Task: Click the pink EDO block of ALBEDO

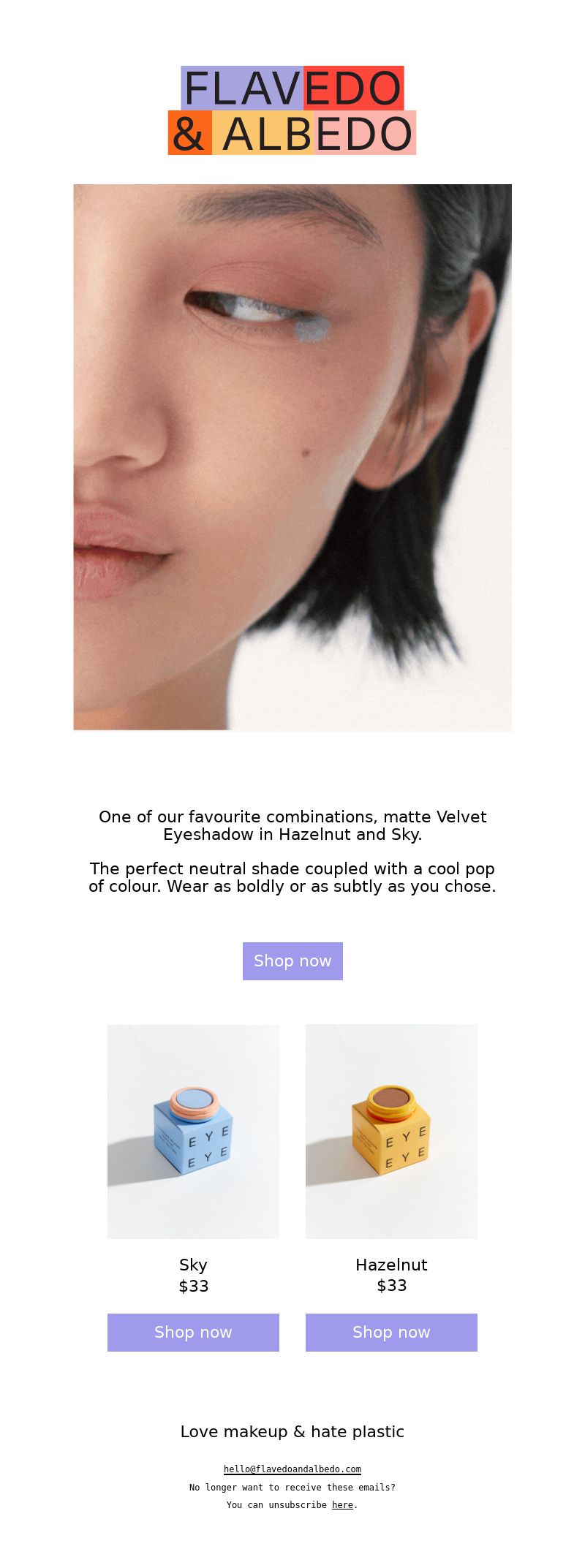Action: pyautogui.click(x=365, y=132)
